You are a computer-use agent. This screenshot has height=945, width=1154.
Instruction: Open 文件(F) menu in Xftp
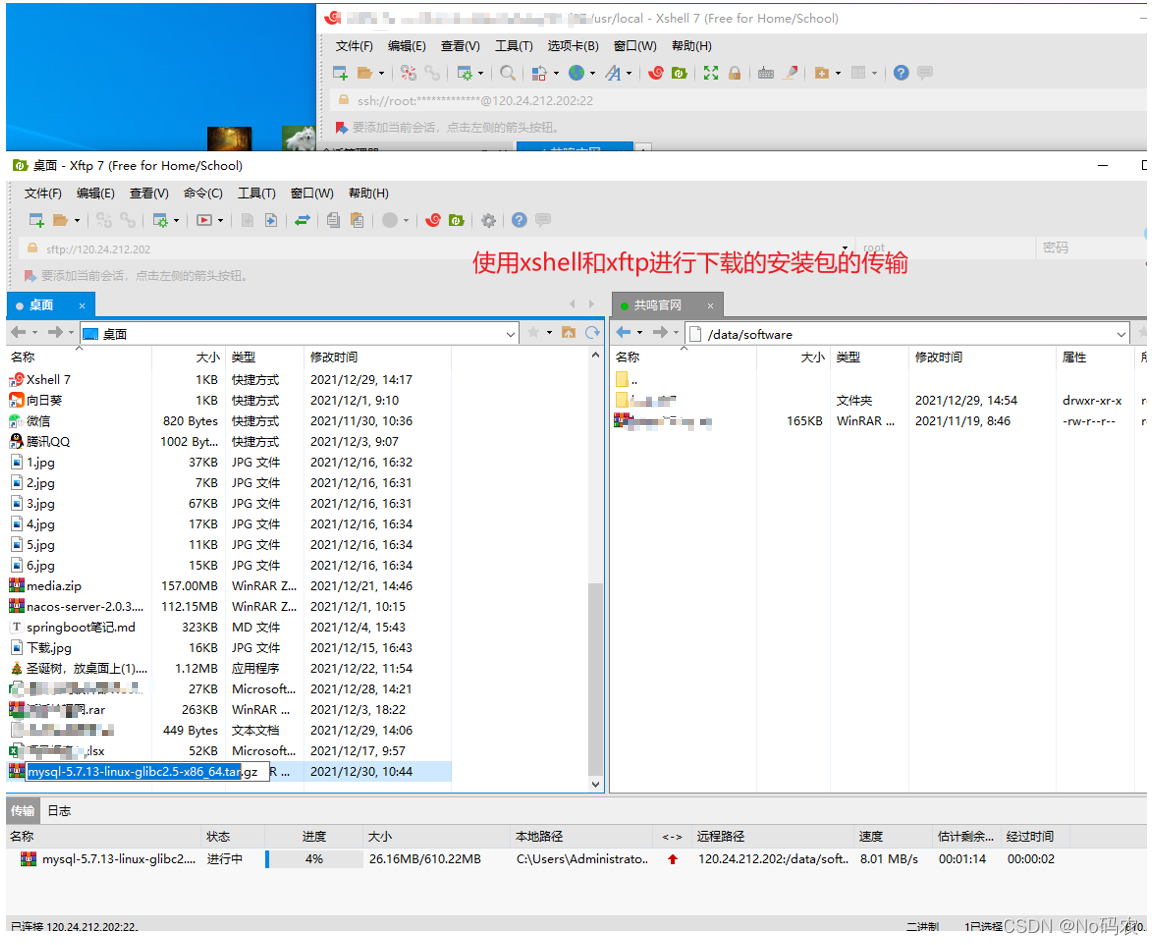(43, 193)
